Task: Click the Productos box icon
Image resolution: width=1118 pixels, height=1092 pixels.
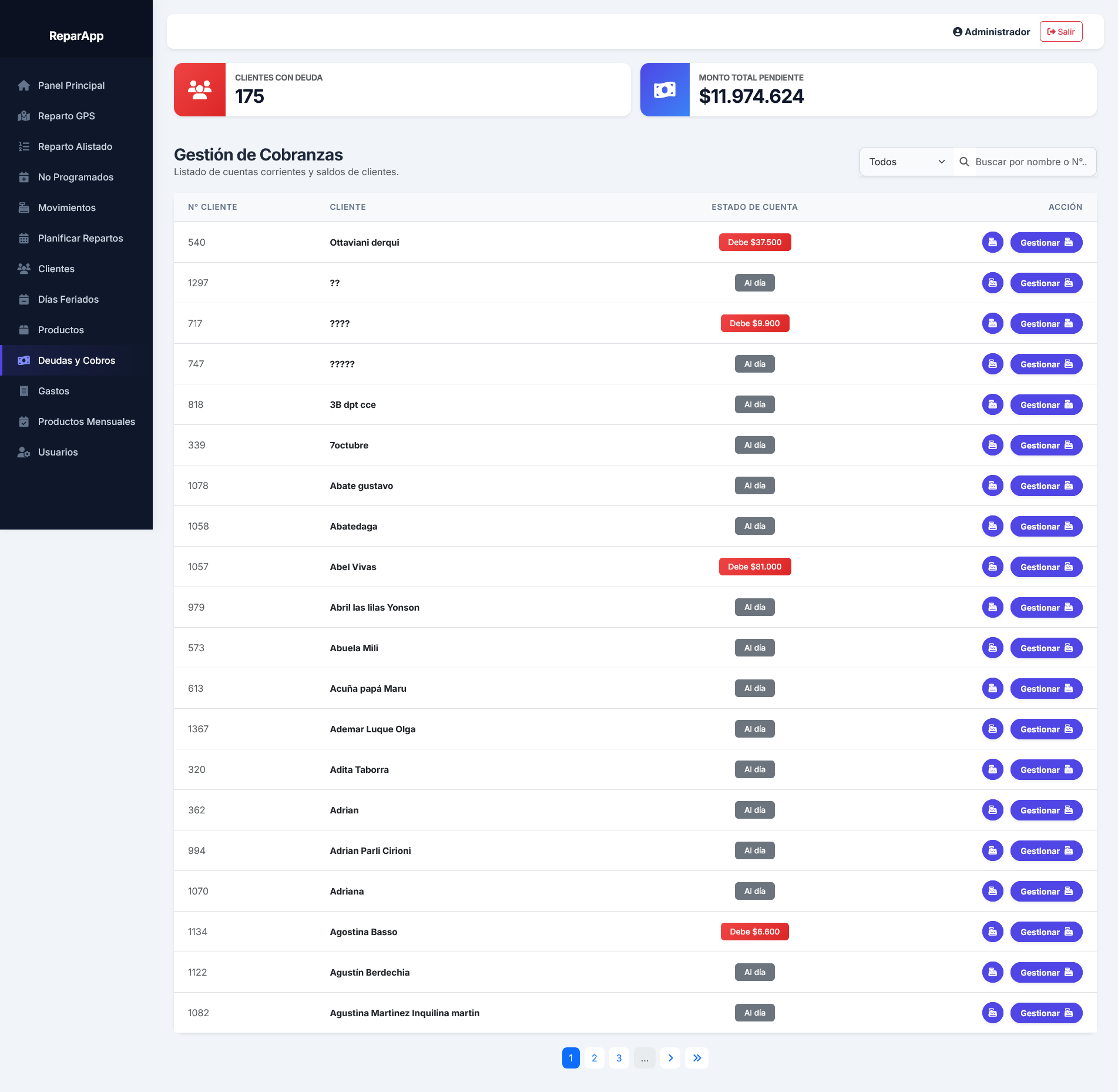Action: pyautogui.click(x=24, y=330)
